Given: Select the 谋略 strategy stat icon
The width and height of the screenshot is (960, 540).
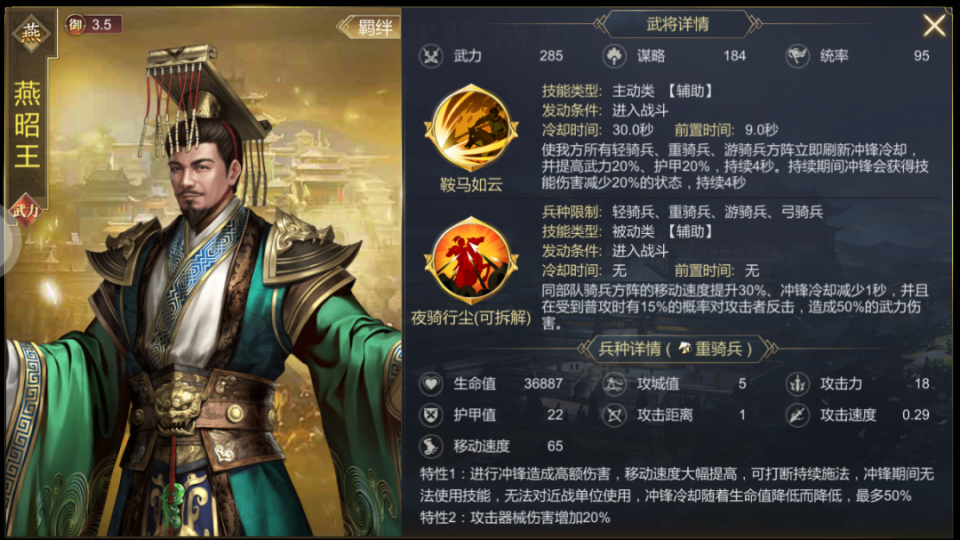Looking at the screenshot, I should [x=614, y=56].
